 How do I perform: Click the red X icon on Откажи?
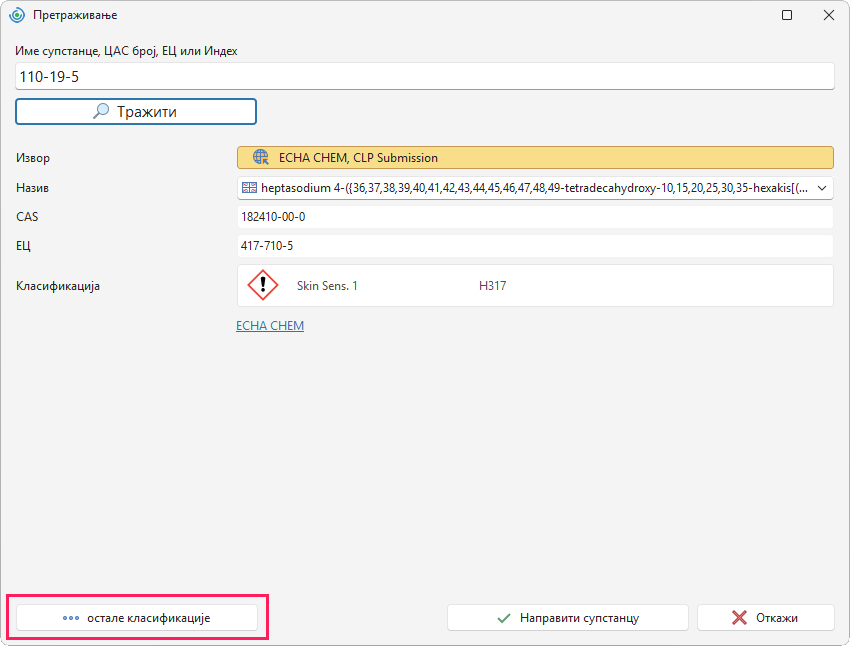739,617
